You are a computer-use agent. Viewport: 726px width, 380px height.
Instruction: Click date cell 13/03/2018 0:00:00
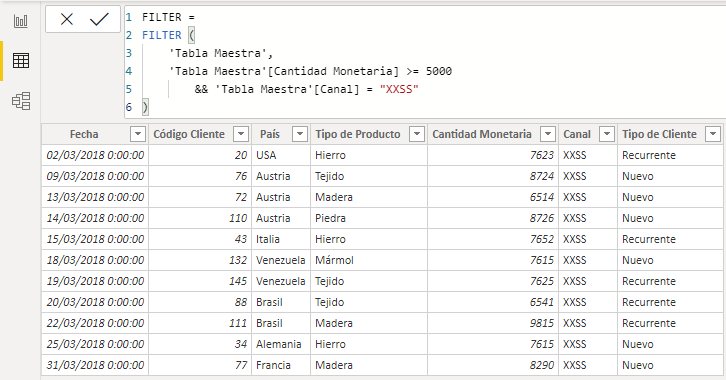[95, 197]
